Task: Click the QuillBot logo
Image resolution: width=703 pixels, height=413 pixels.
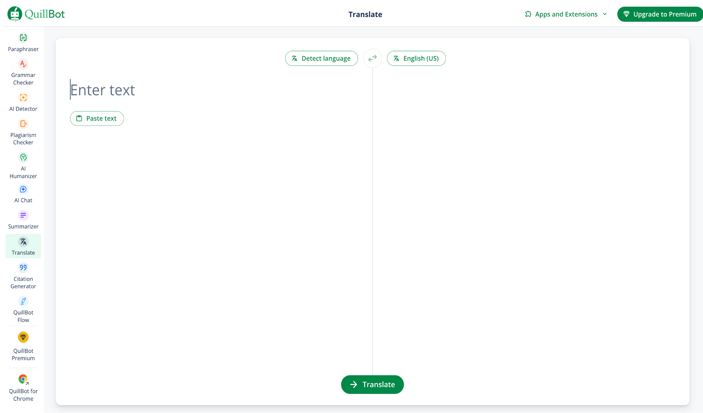Action: tap(36, 14)
